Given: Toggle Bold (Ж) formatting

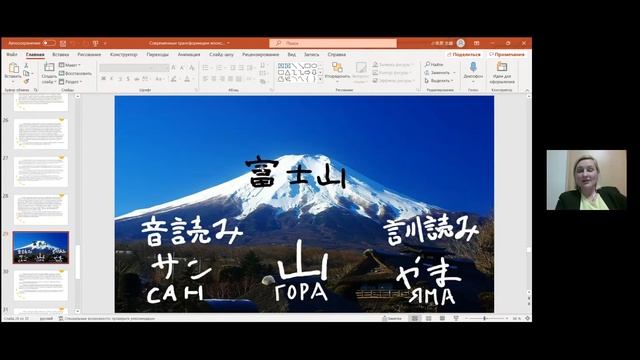Looking at the screenshot, I should coord(104,79).
